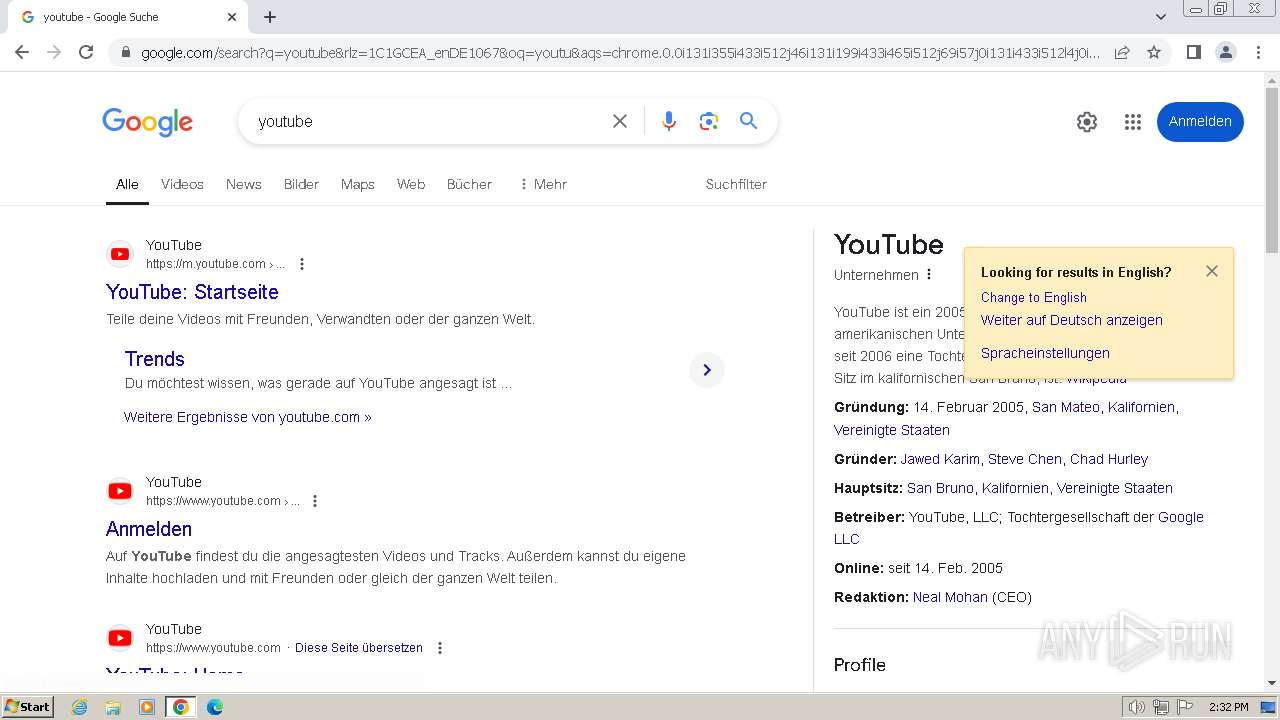Screen dimensions: 1280x720
Task: Open Vereinigte Staaten link under Gründung
Action: 892,430
